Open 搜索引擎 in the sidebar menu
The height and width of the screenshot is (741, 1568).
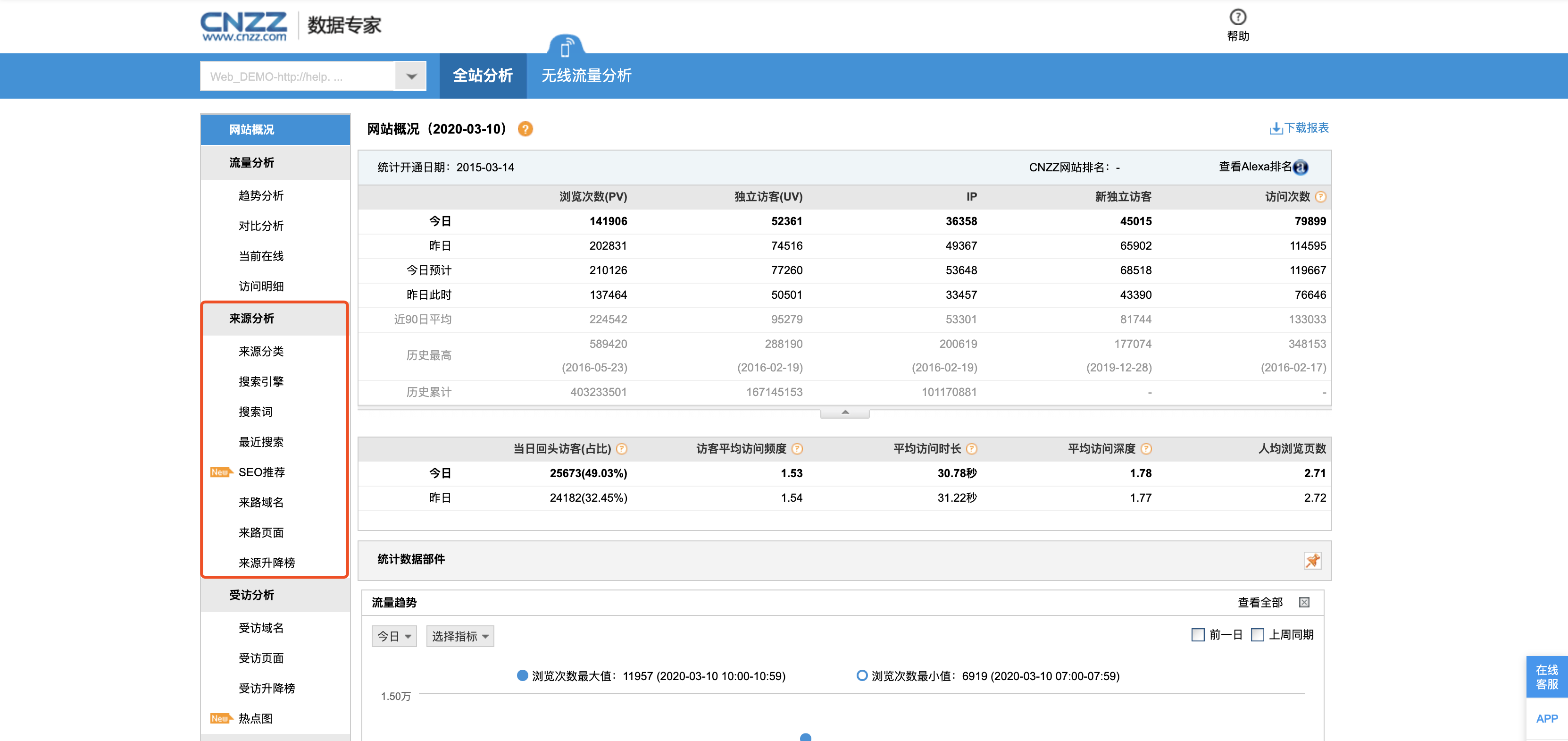click(260, 382)
